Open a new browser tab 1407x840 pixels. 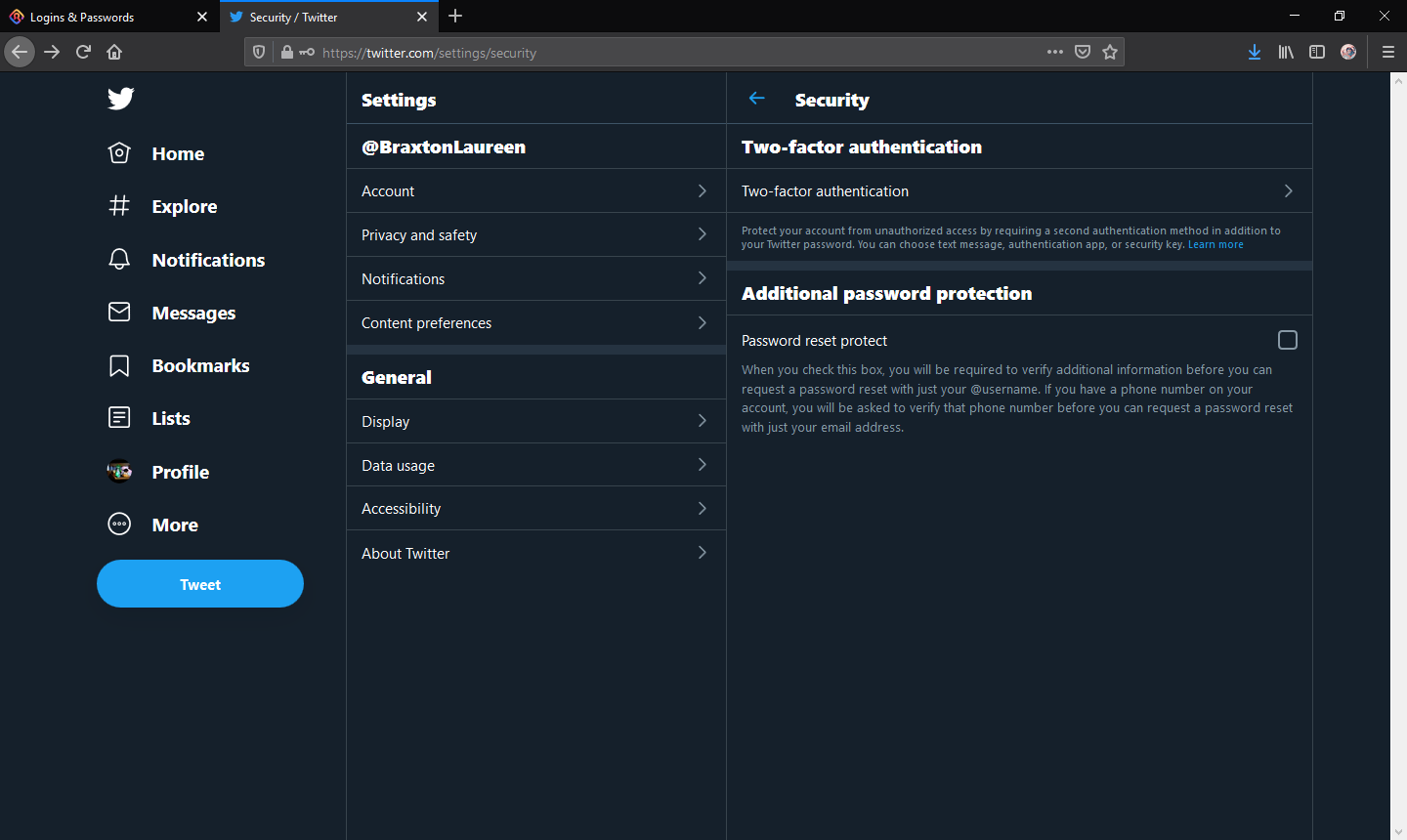click(x=455, y=16)
